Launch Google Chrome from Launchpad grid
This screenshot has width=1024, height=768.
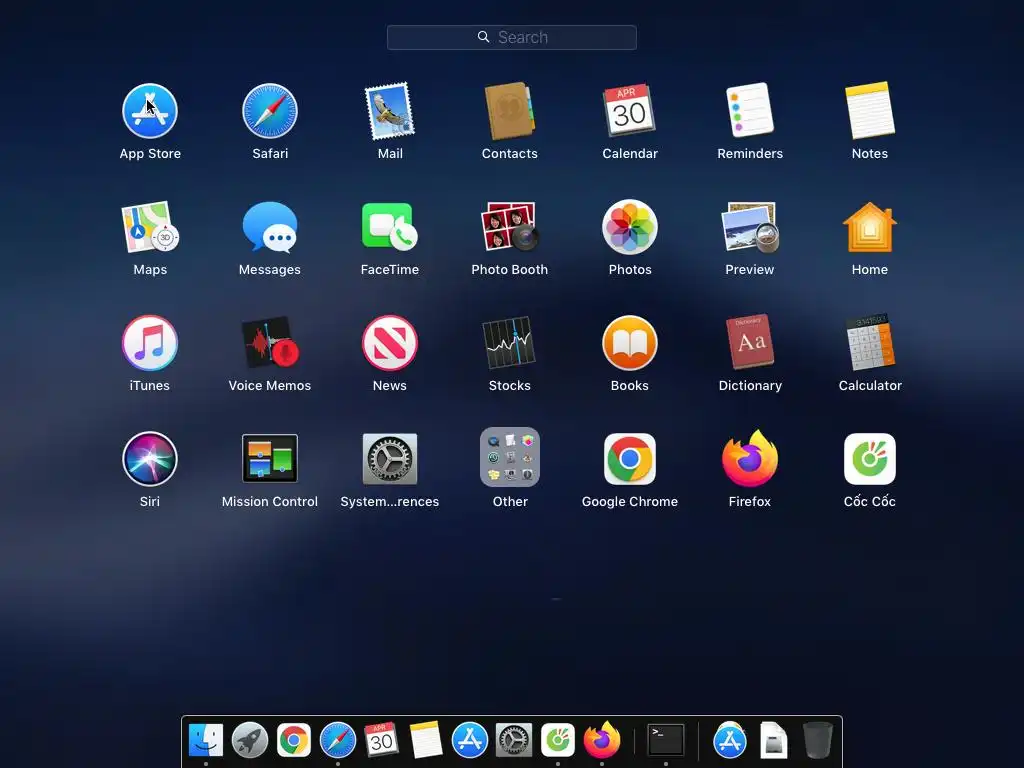630,458
